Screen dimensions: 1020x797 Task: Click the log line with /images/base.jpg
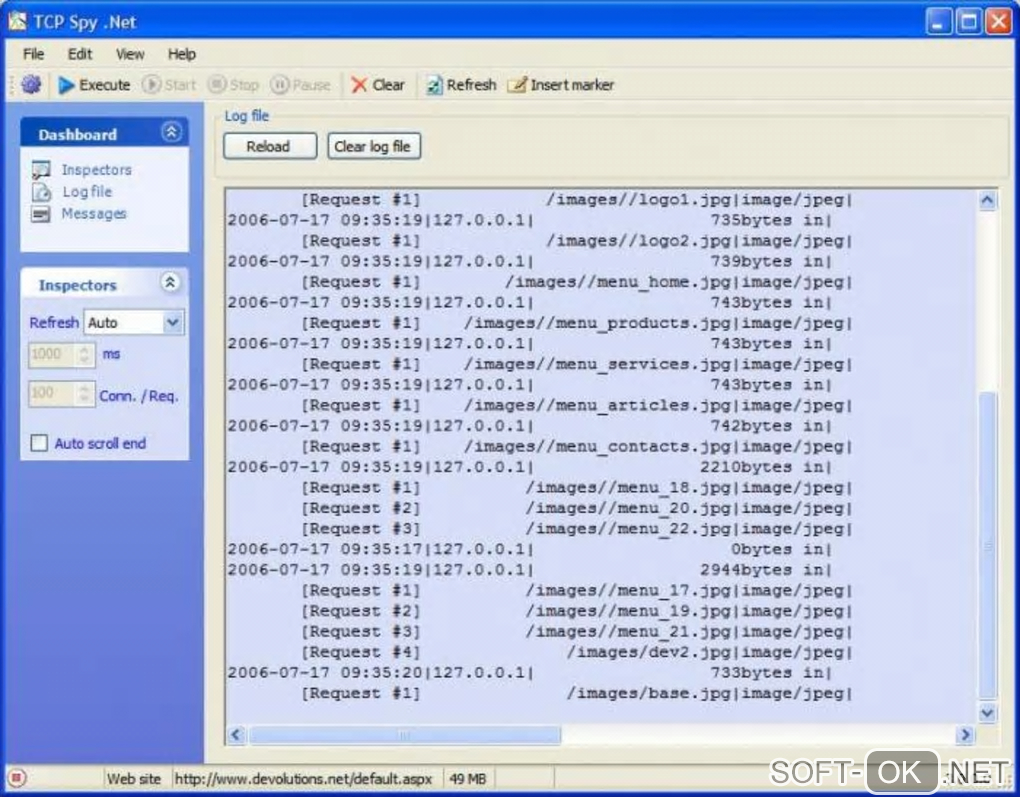click(x=576, y=693)
